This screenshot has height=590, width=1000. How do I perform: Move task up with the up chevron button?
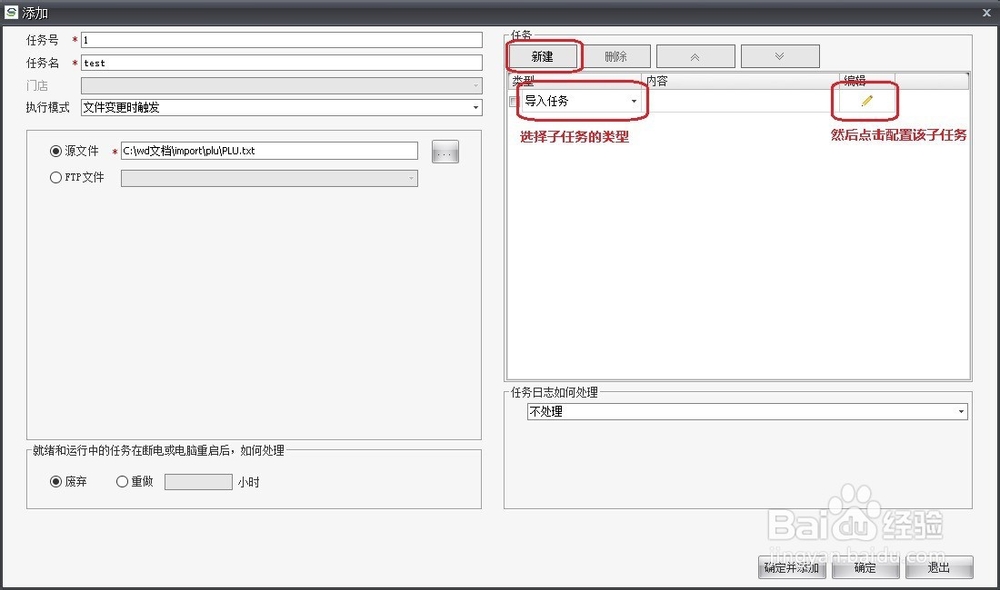tap(695, 57)
